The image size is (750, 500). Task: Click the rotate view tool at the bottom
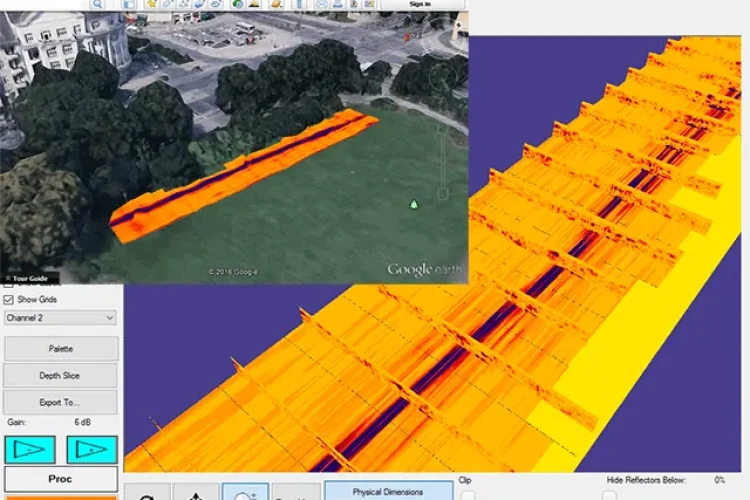pos(147,492)
